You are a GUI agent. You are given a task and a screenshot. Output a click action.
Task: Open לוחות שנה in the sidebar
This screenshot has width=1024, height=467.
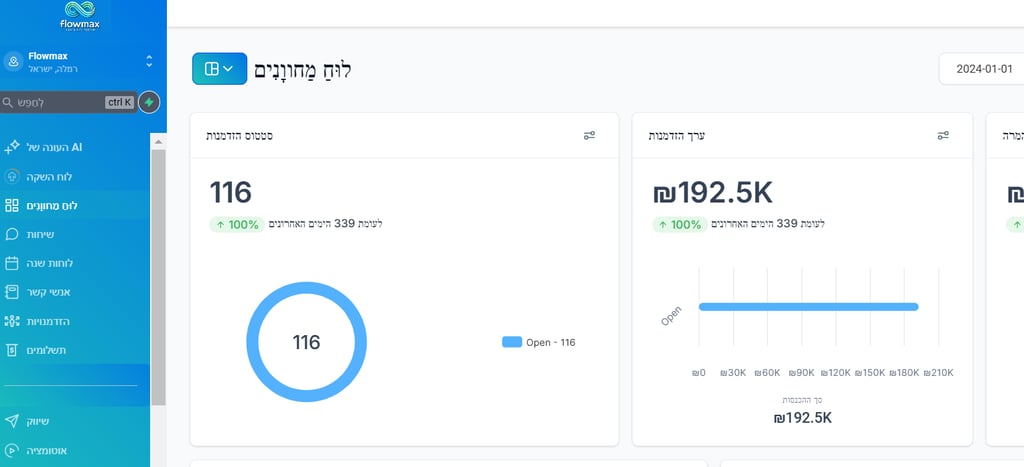(50, 263)
